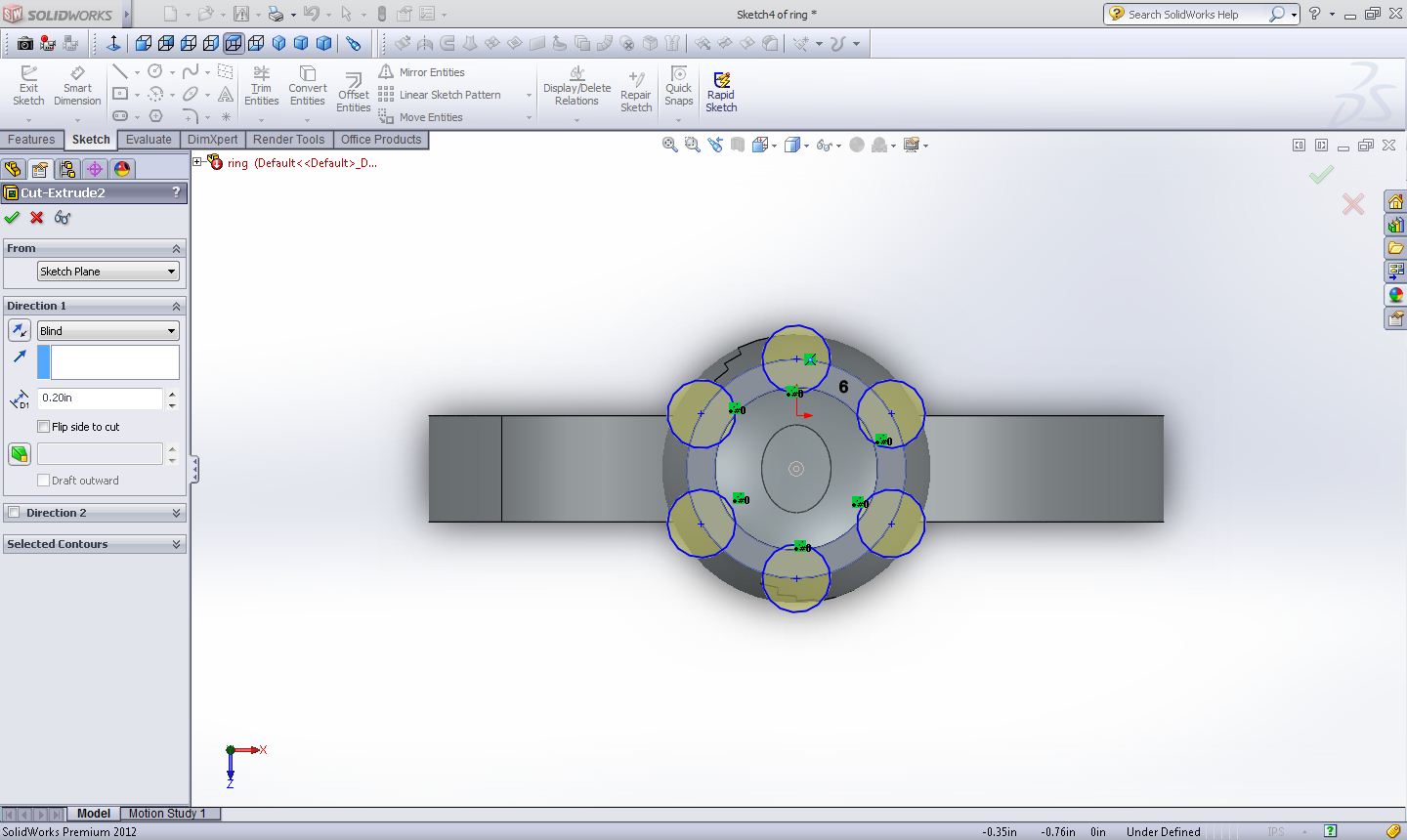Click Draft On/Off icon
The height and width of the screenshot is (840, 1407).
[x=20, y=453]
